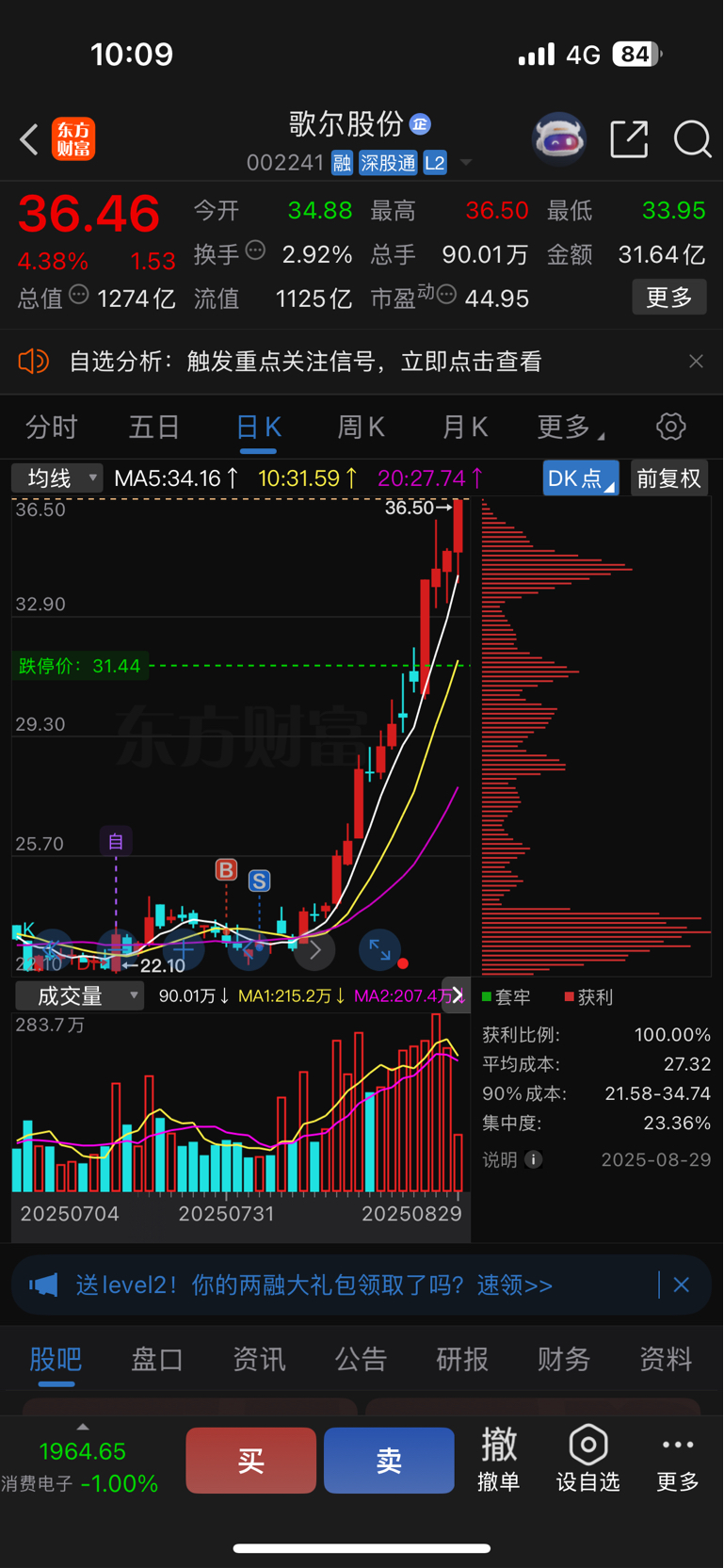
Task: Tap the 设自选 watchlist icon
Action: pos(587,1460)
